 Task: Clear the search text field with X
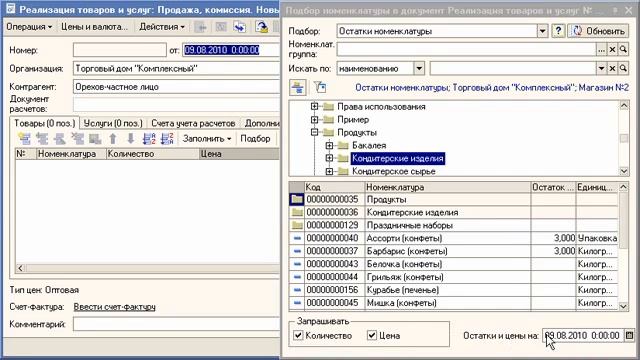(612, 69)
